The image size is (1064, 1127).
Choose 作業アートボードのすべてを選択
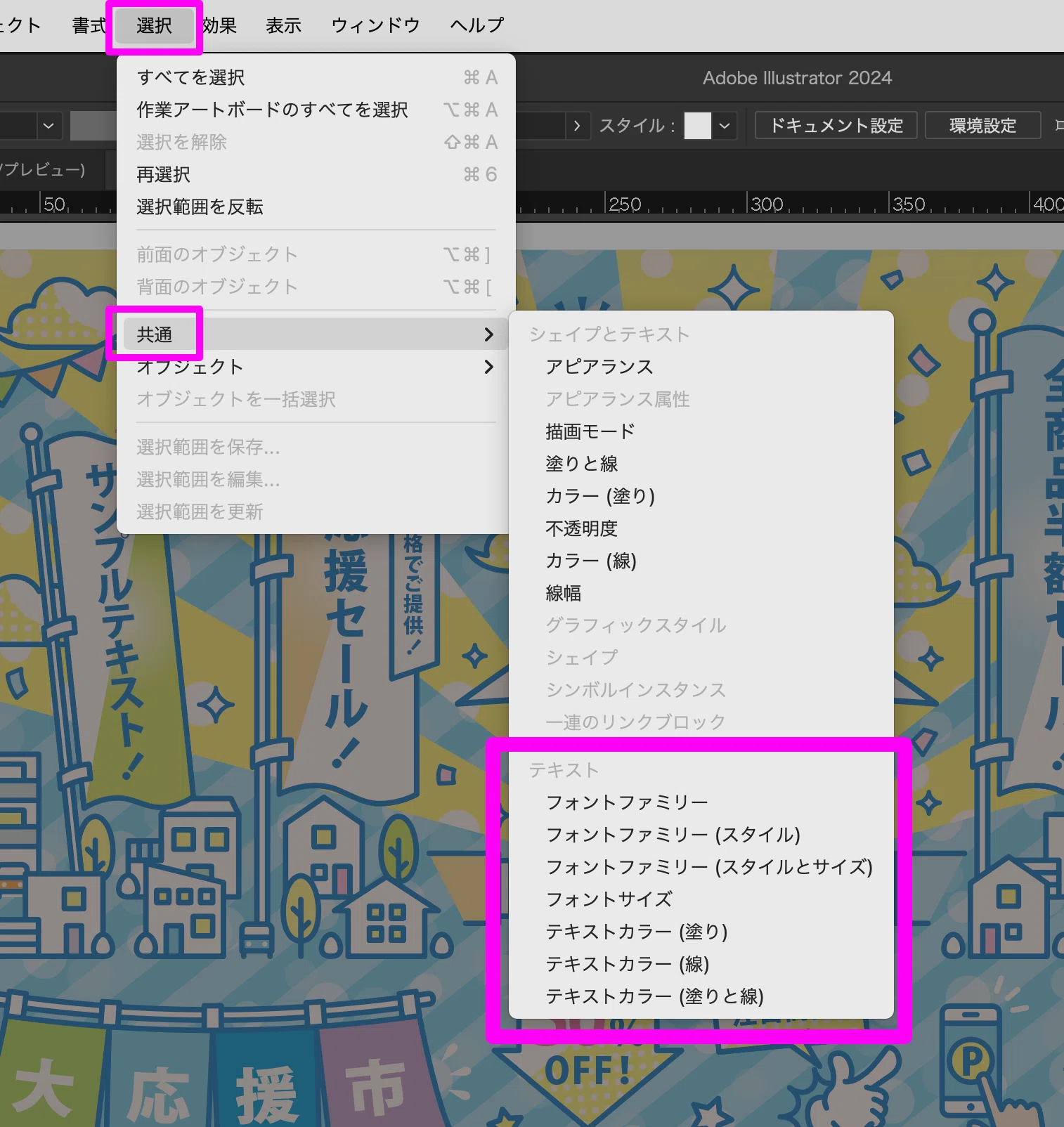coord(316,110)
